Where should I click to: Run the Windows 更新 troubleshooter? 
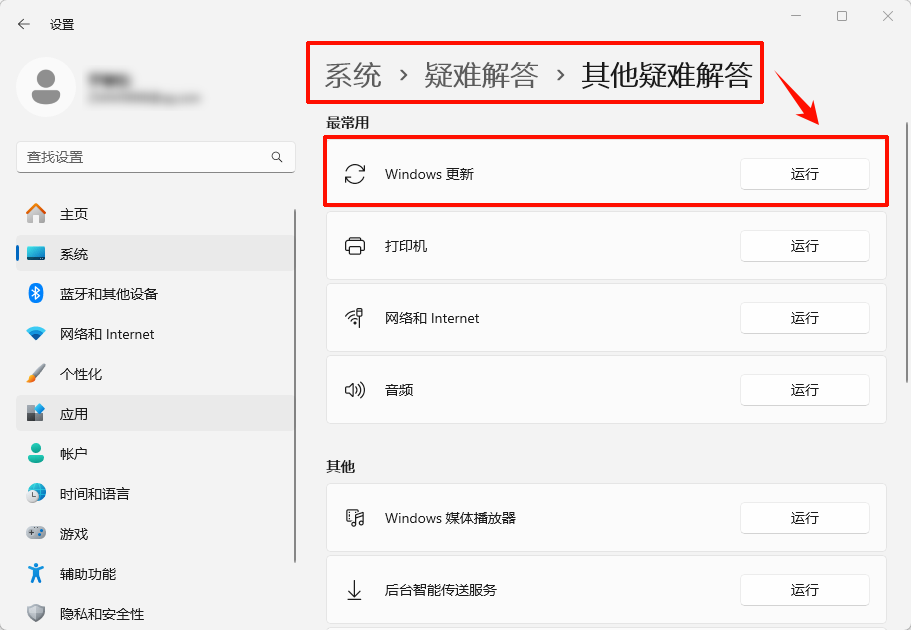[x=804, y=173]
